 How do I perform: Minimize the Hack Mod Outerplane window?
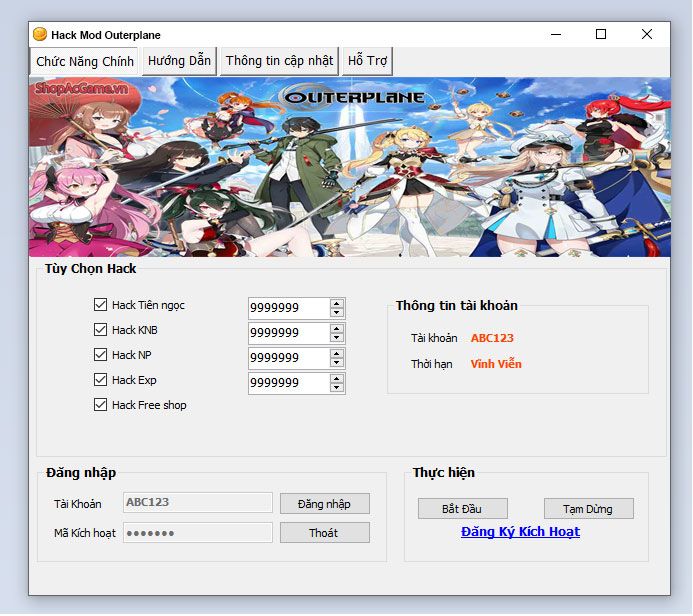click(x=556, y=34)
